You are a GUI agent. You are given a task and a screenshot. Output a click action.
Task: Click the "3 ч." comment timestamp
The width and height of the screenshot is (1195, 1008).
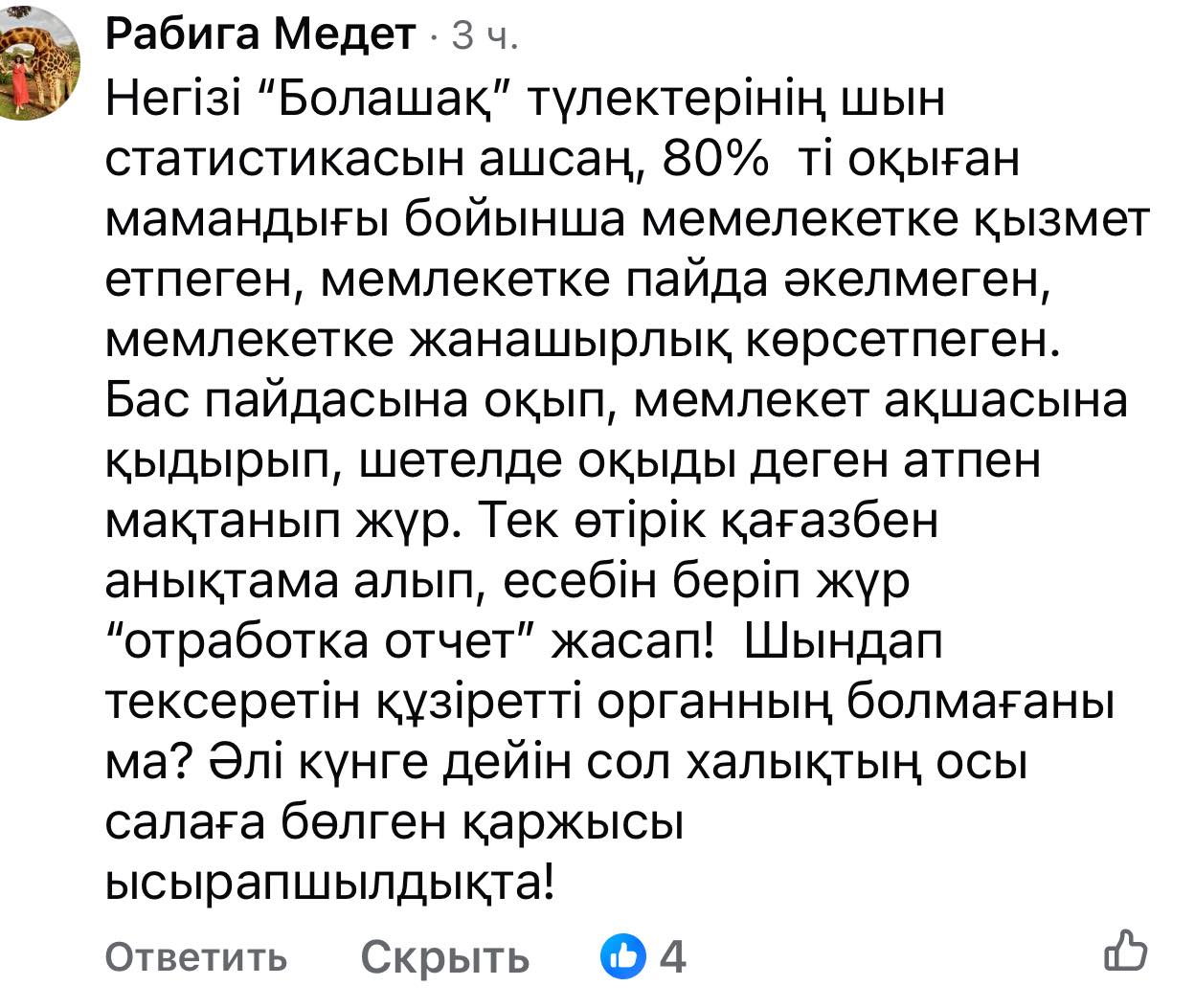pos(485,36)
